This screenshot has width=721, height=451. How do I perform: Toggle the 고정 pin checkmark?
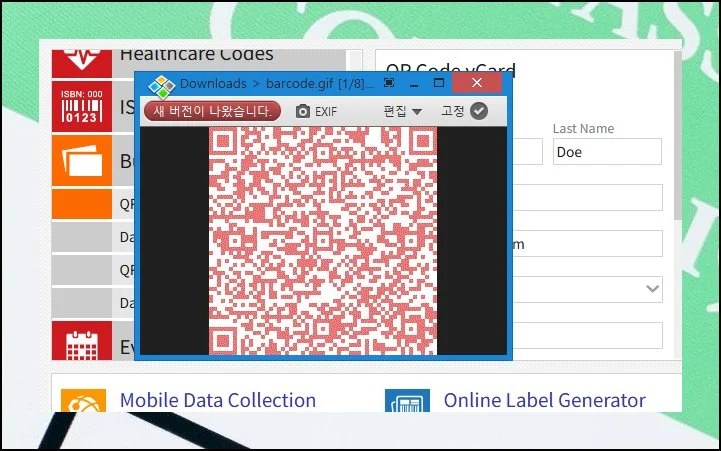point(479,111)
